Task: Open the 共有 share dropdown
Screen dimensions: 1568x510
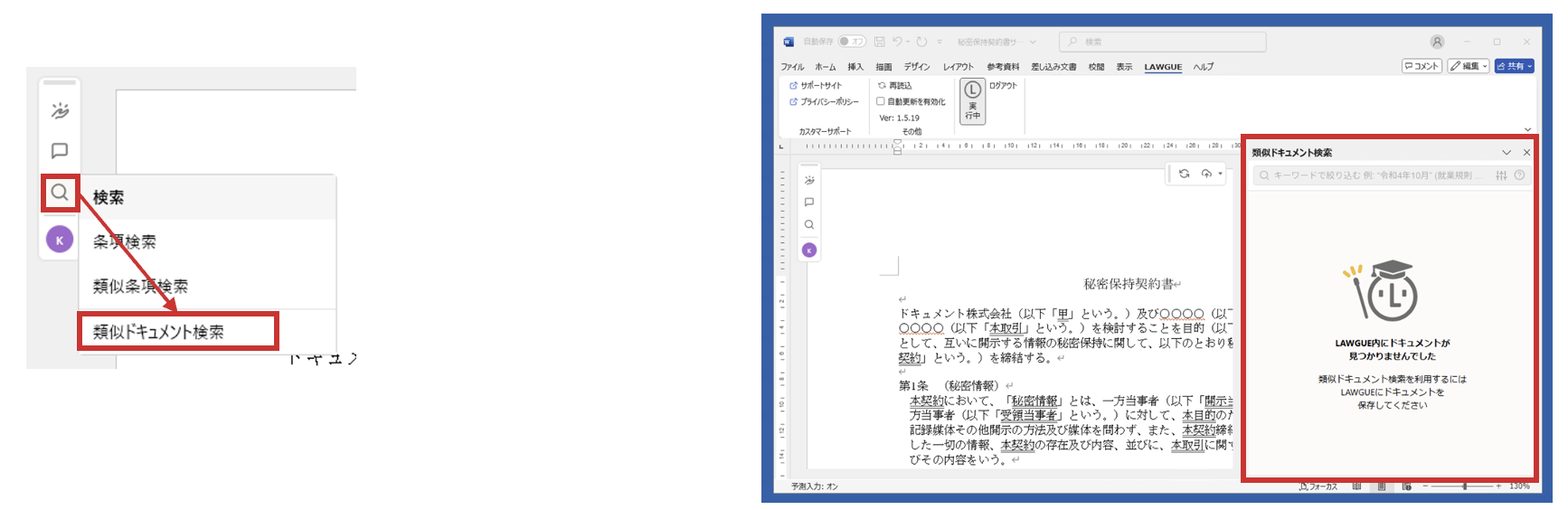Action: (x=1515, y=66)
